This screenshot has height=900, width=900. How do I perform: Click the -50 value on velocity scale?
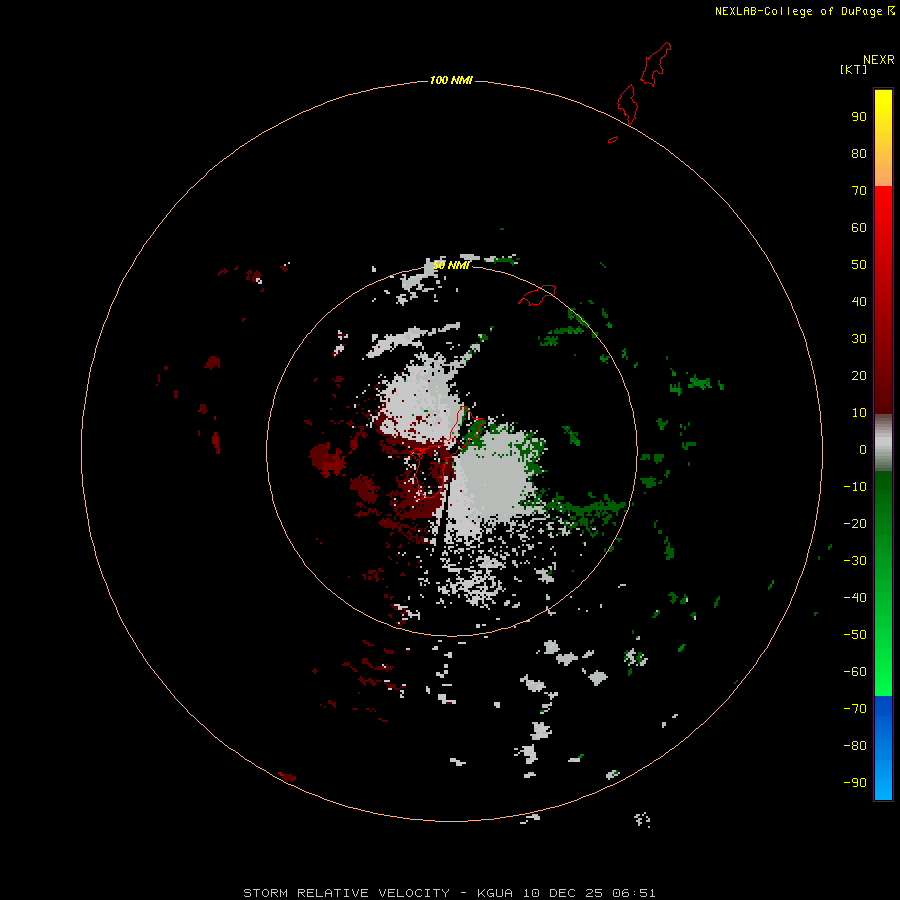point(855,634)
